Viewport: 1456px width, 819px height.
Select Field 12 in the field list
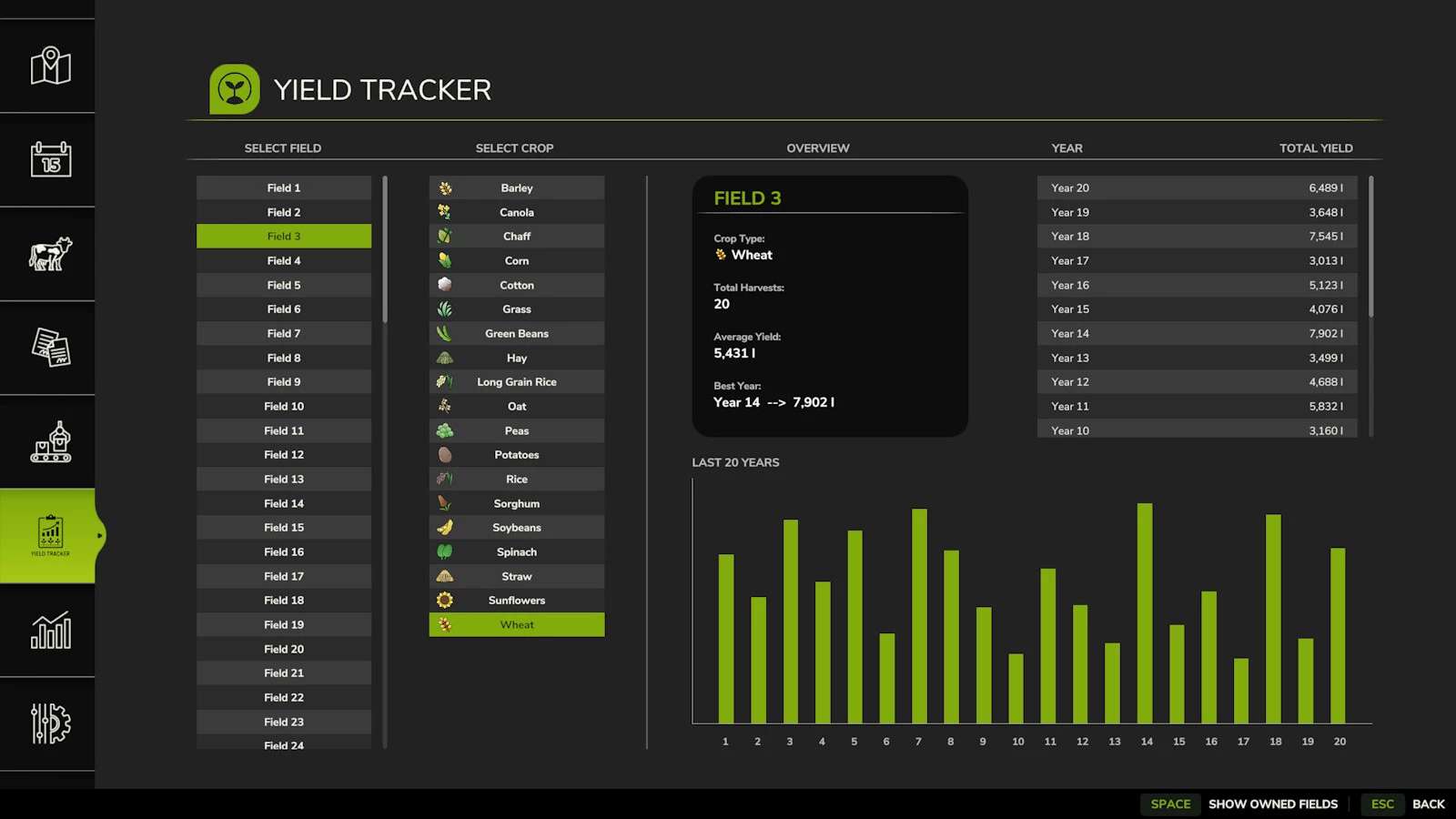(284, 454)
